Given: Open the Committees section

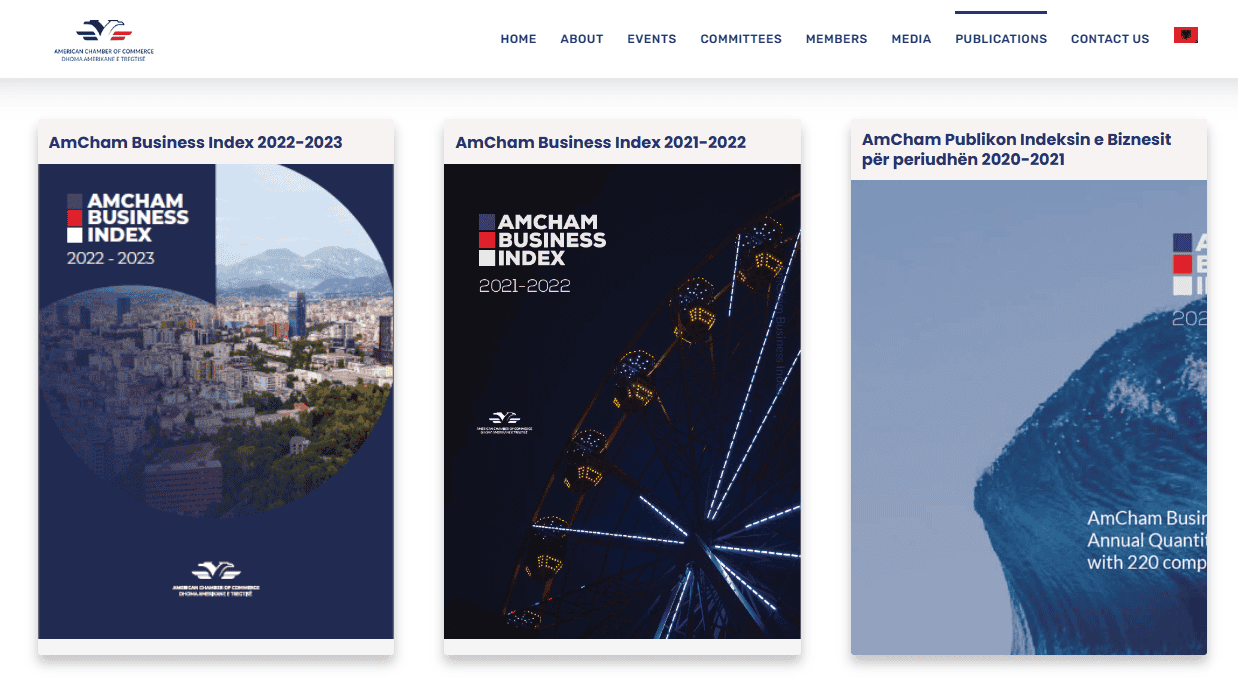Looking at the screenshot, I should coord(741,39).
